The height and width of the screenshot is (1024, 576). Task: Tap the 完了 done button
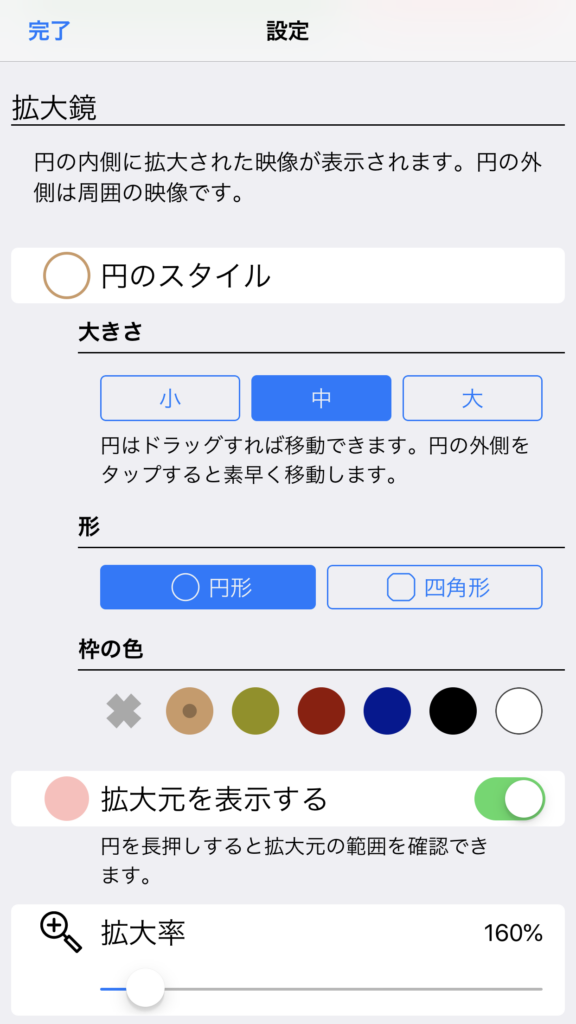49,31
